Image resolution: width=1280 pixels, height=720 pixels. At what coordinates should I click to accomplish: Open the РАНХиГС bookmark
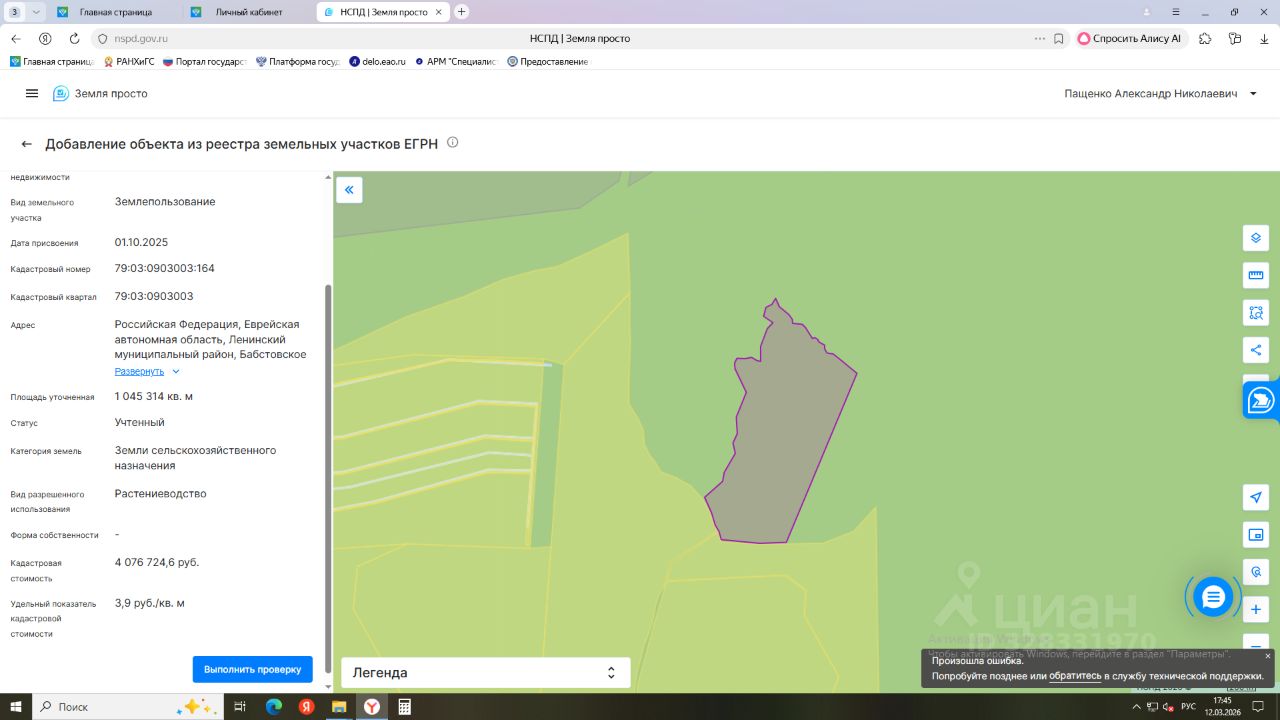(129, 62)
